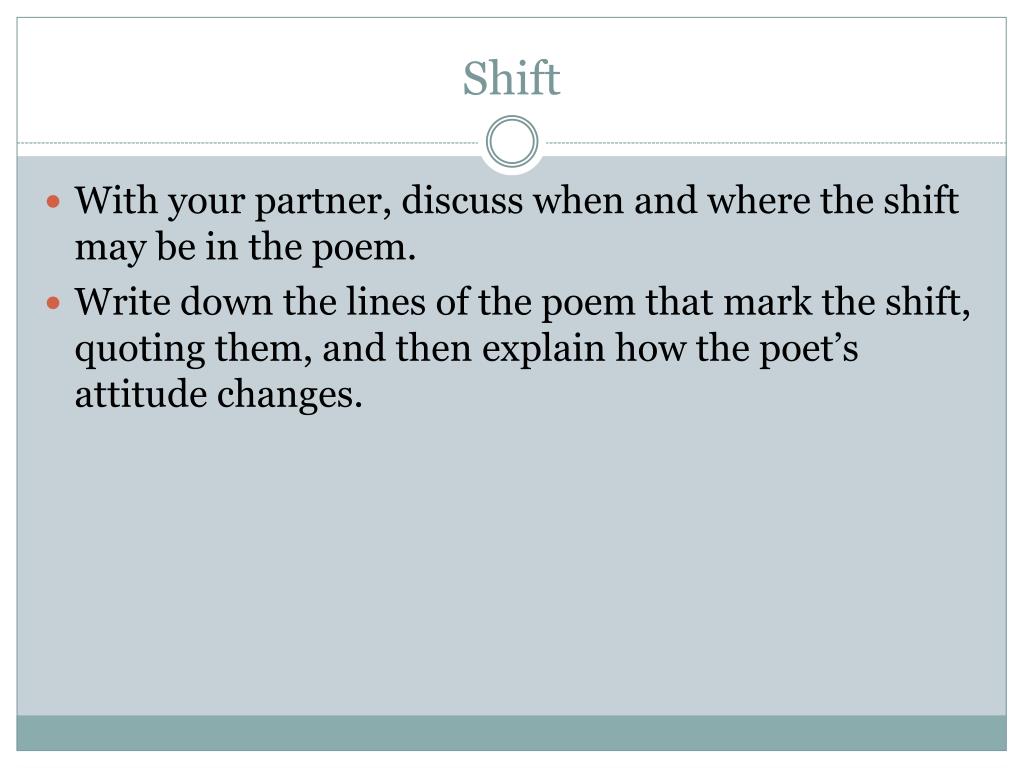
Task: Click "may be in the poem." line
Action: click(245, 248)
